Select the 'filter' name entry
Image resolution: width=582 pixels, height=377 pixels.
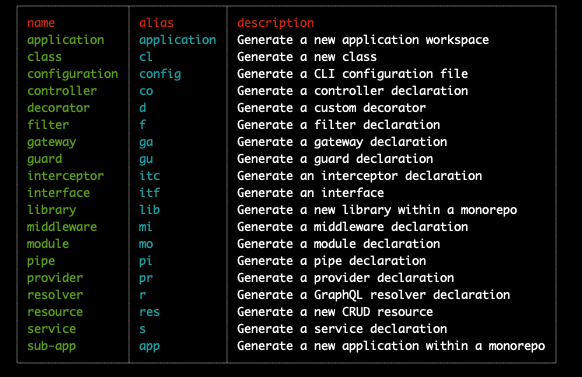coord(48,125)
